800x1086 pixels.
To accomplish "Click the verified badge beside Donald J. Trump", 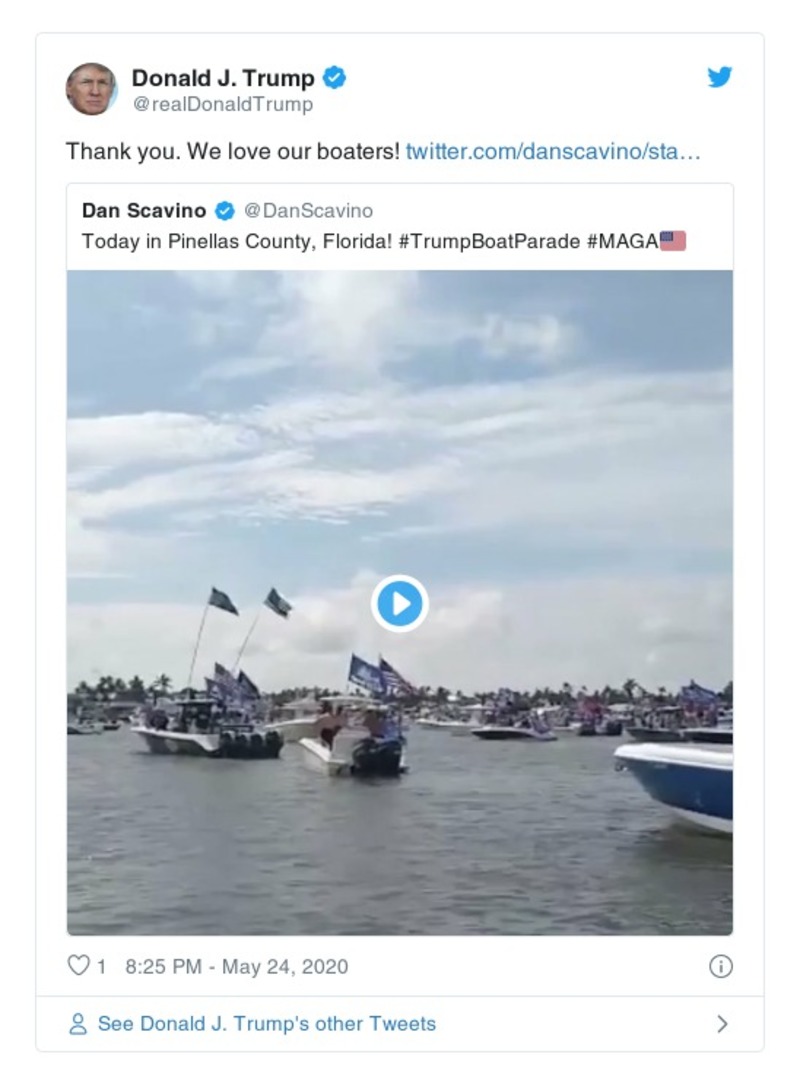I will click(335, 78).
